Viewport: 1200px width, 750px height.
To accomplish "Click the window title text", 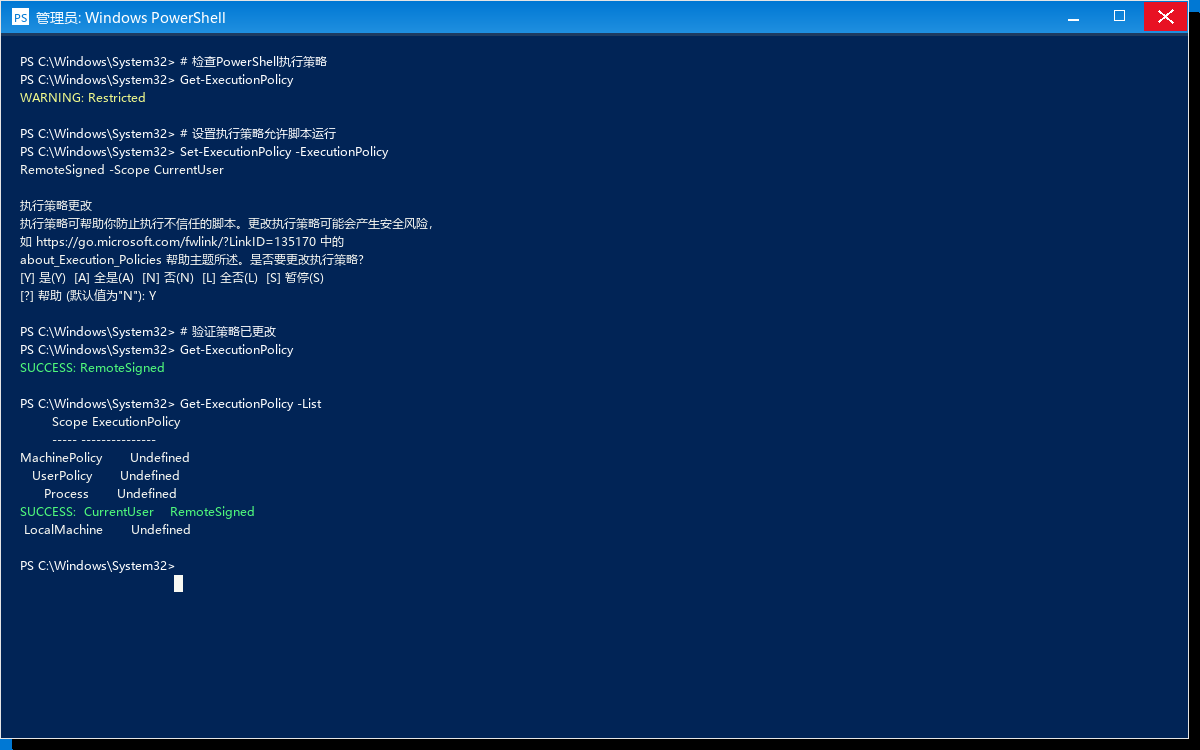I will pyautogui.click(x=131, y=18).
